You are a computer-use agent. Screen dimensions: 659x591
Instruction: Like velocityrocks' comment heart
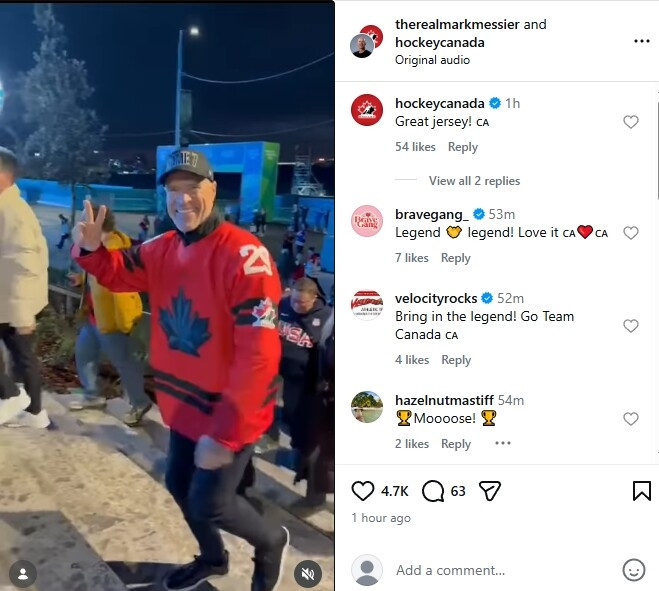pyautogui.click(x=631, y=326)
